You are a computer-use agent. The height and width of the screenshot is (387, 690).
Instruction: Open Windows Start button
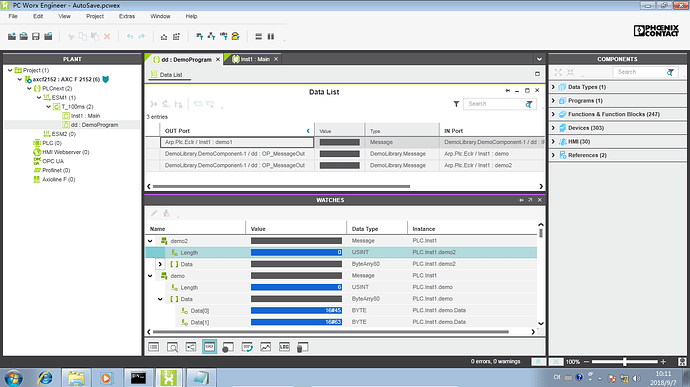(x=13, y=378)
